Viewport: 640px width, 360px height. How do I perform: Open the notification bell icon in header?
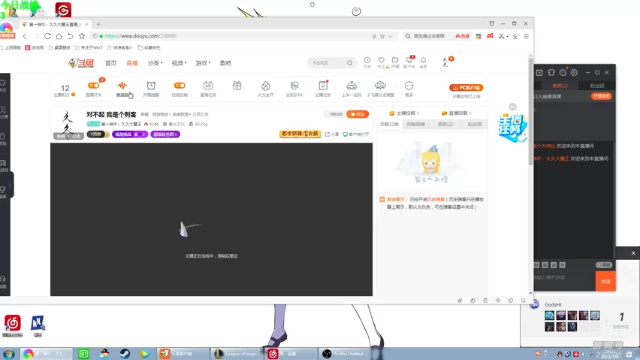click(423, 60)
